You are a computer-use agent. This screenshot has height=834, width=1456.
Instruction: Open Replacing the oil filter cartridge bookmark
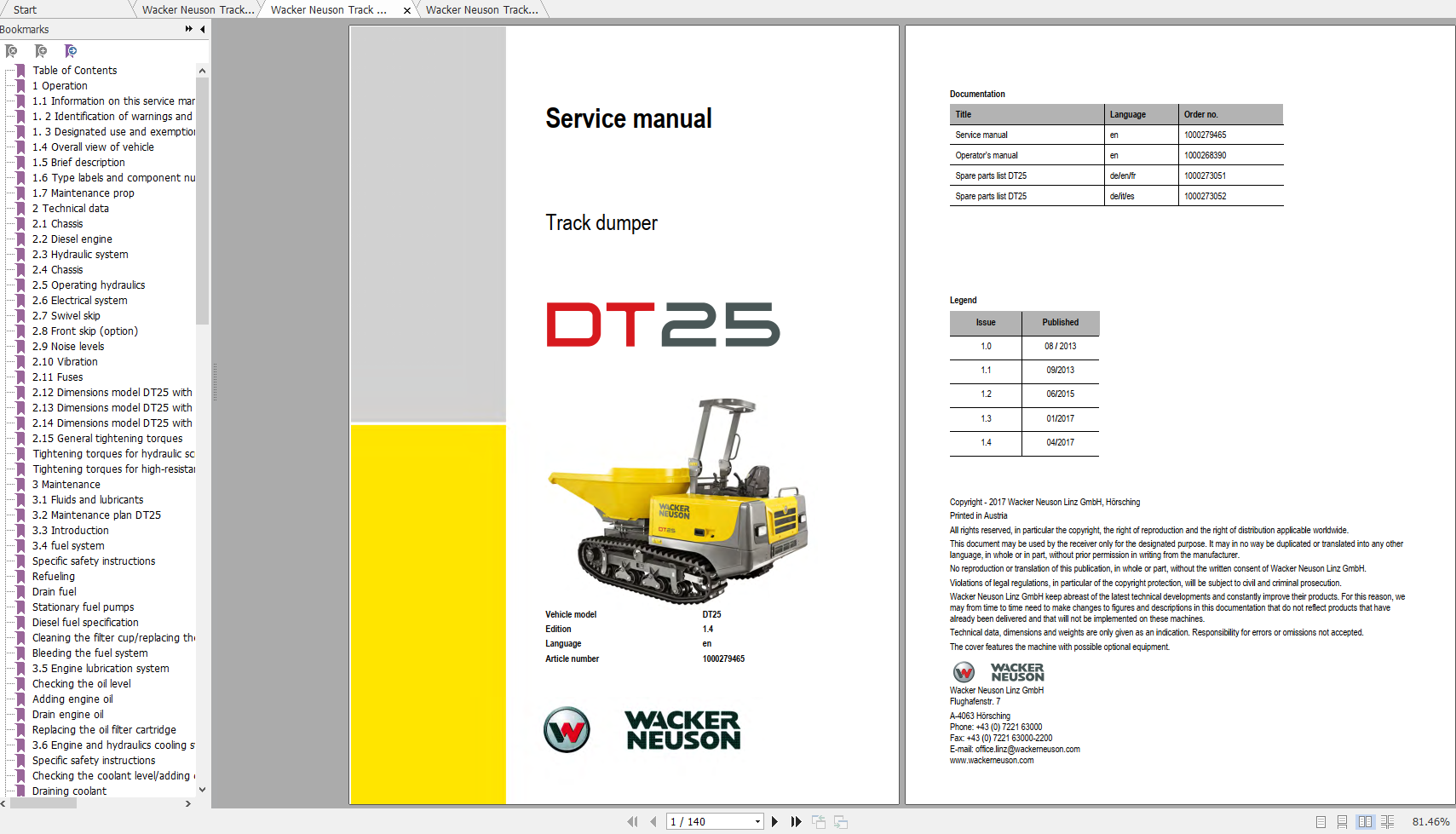[104, 729]
